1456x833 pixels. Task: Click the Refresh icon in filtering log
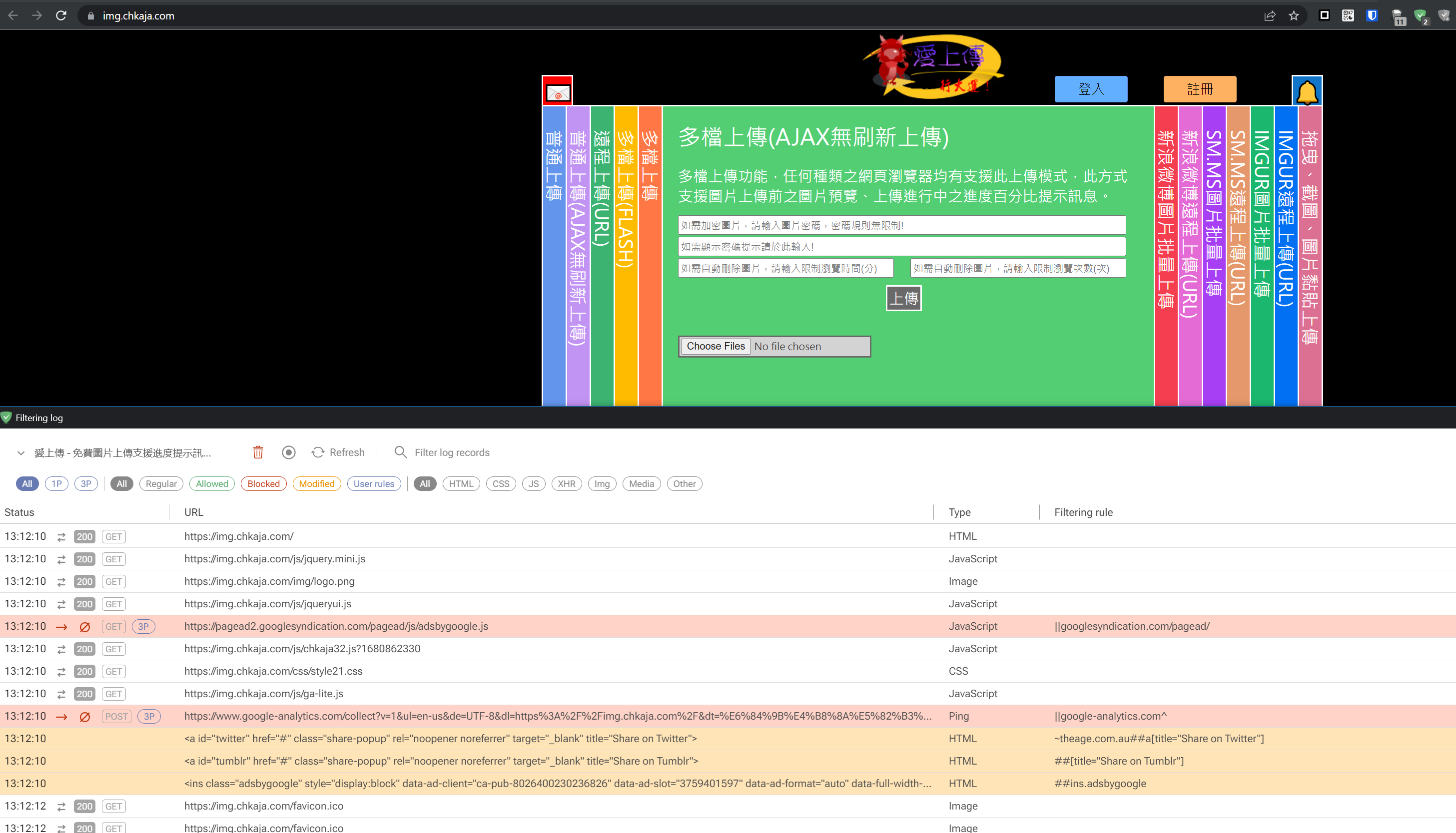point(318,452)
